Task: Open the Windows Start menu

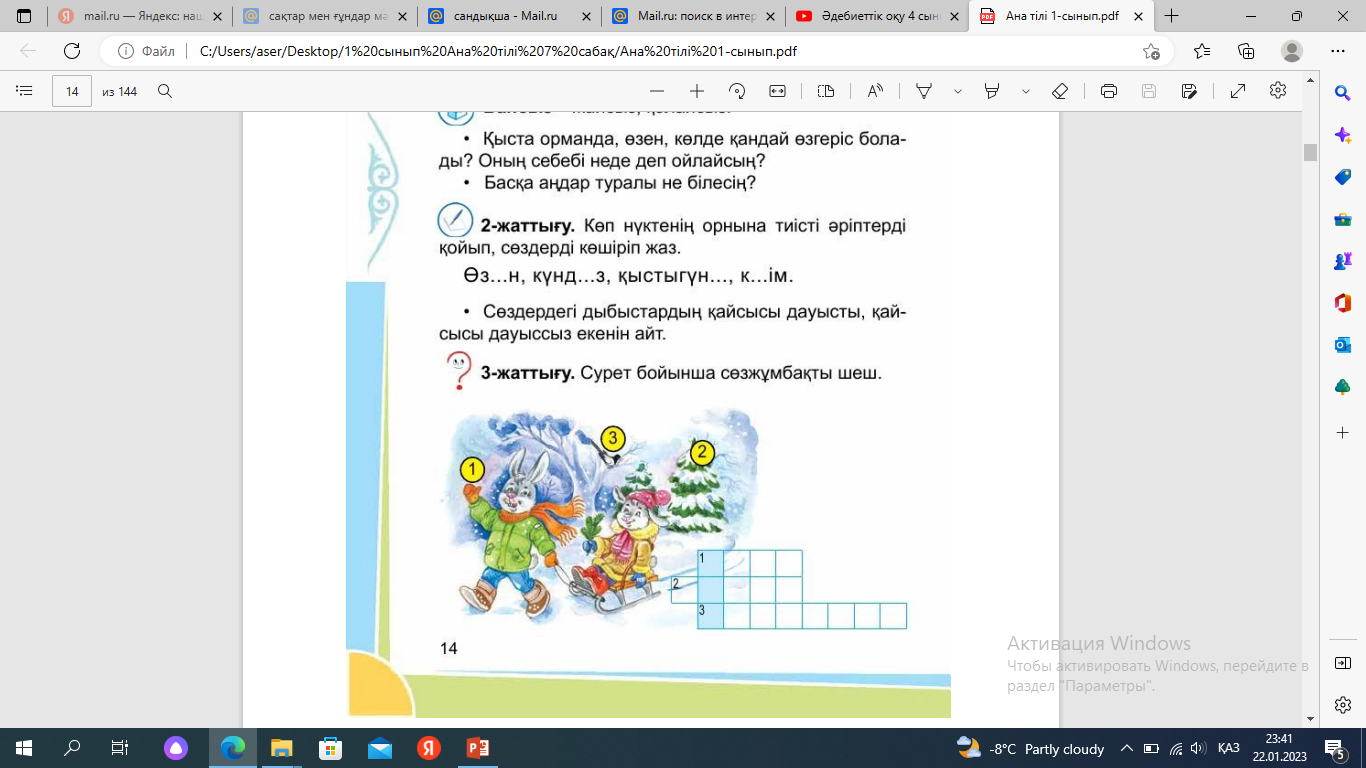Action: [x=24, y=748]
